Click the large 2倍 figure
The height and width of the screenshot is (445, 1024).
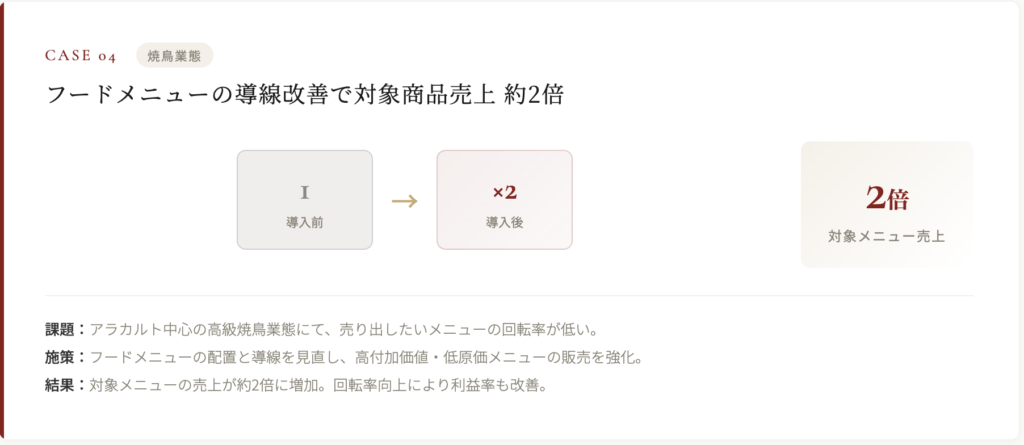886,198
